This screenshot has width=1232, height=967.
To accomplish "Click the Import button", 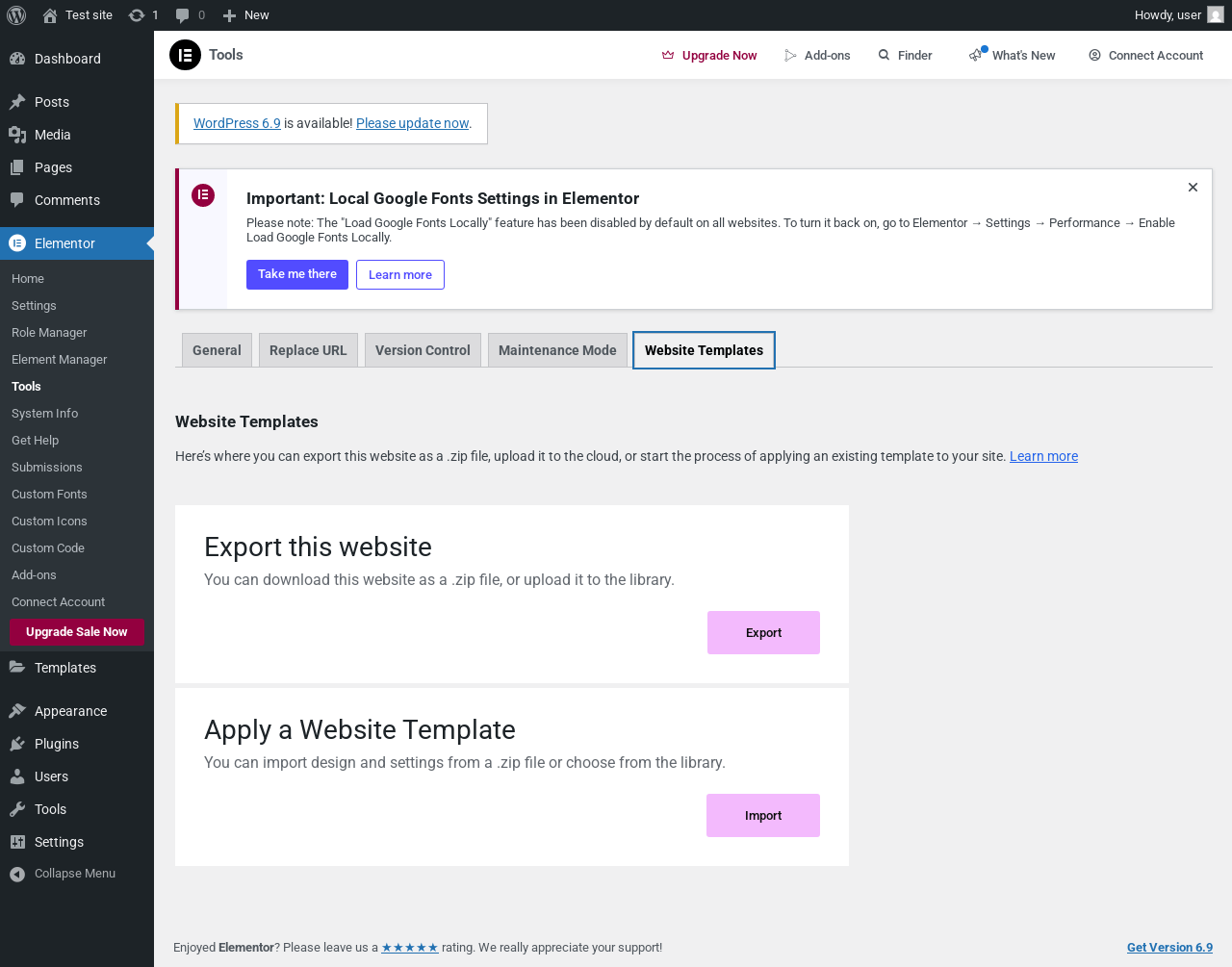I will [x=763, y=816].
